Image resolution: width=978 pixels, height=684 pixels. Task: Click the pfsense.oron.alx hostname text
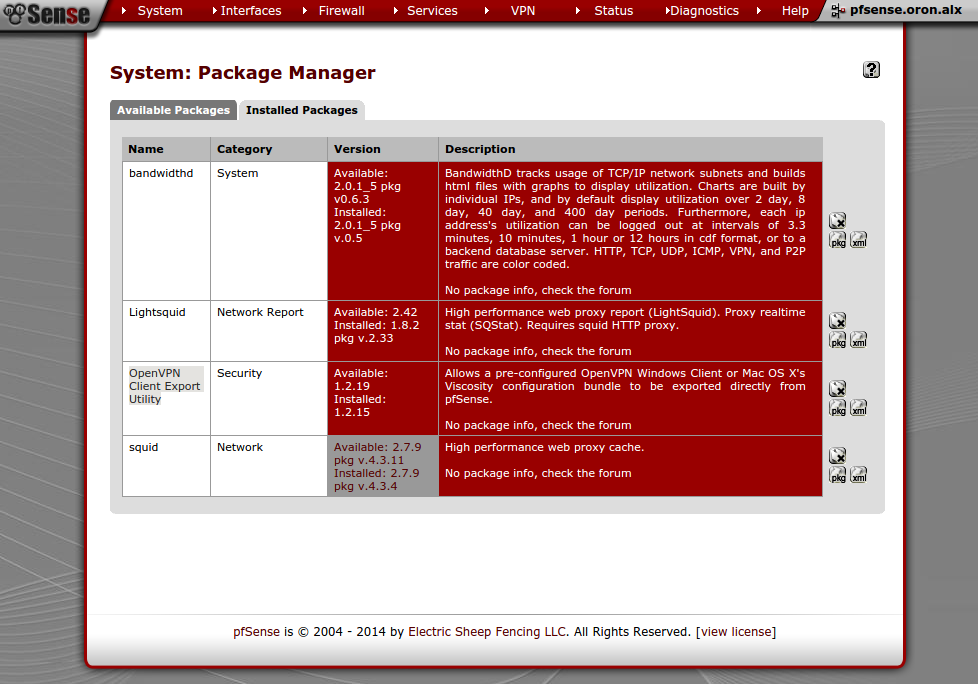tap(906, 10)
